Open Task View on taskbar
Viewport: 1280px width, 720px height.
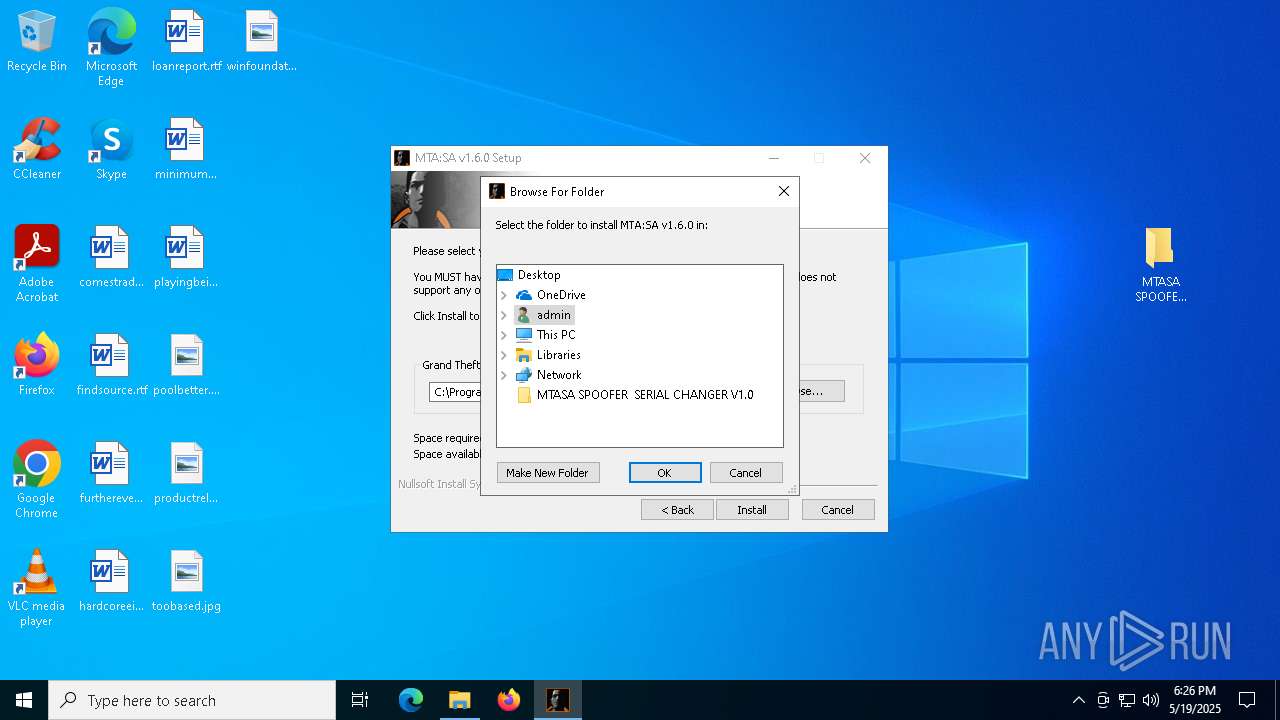tap(360, 700)
